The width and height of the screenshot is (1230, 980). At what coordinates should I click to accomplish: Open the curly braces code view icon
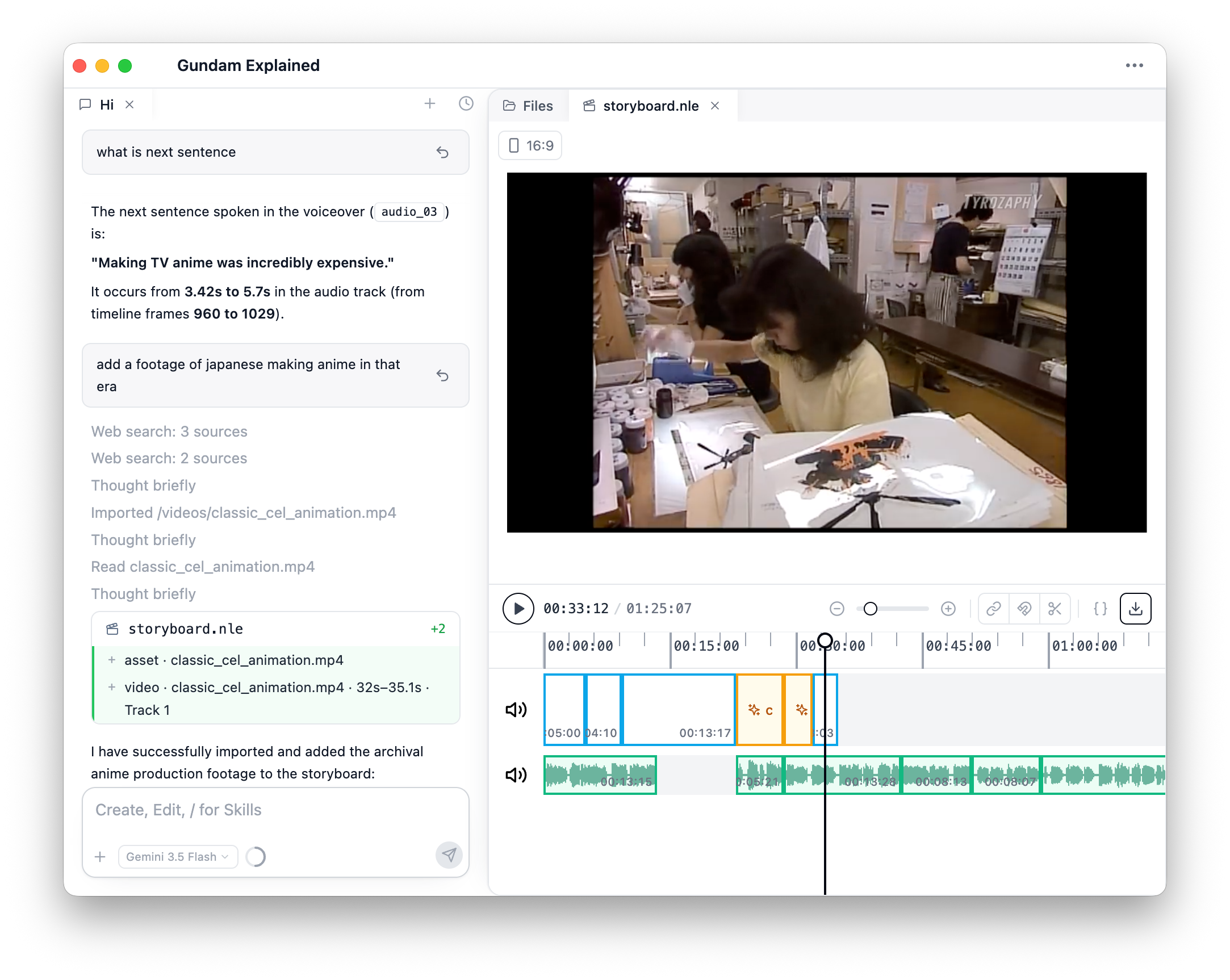coord(1100,609)
